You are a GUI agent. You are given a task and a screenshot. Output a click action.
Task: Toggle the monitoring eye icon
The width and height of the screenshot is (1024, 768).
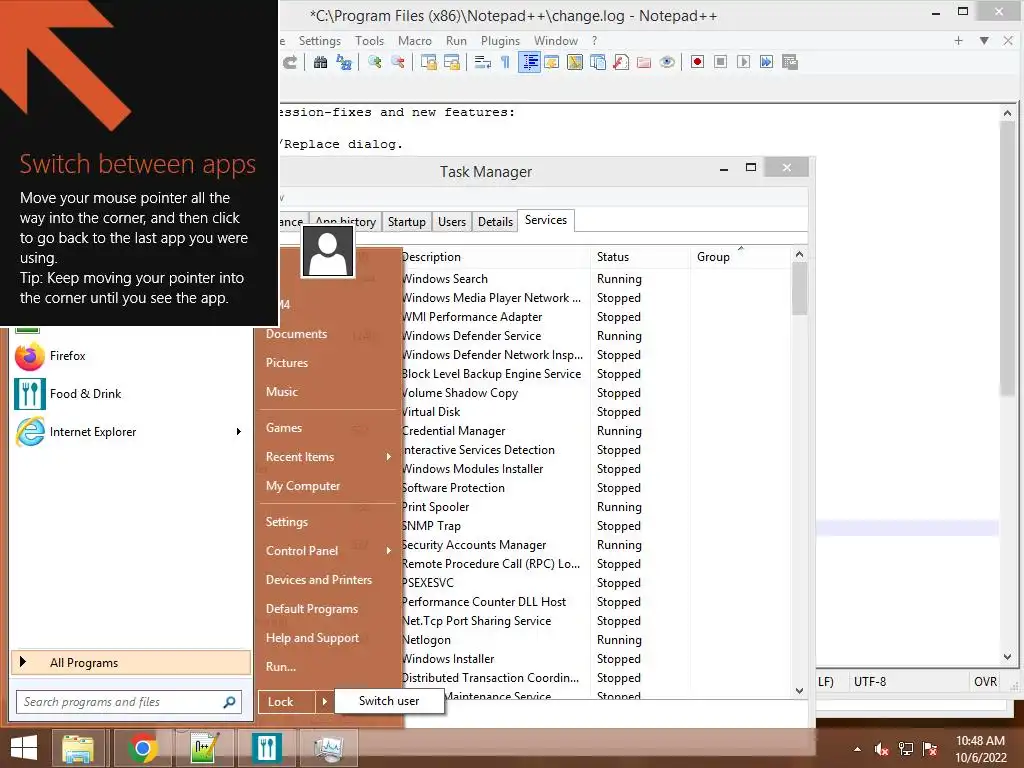coord(667,62)
